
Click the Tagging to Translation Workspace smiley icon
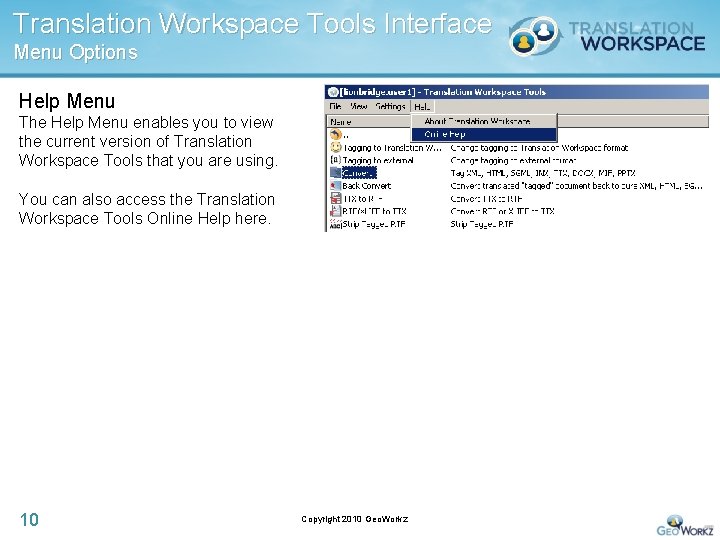[x=336, y=147]
